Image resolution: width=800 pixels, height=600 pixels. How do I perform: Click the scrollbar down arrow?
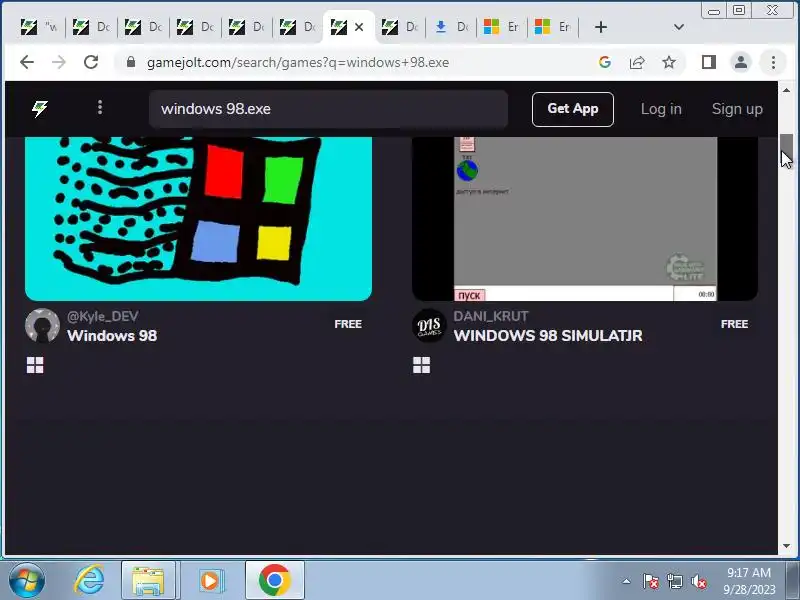[x=786, y=546]
